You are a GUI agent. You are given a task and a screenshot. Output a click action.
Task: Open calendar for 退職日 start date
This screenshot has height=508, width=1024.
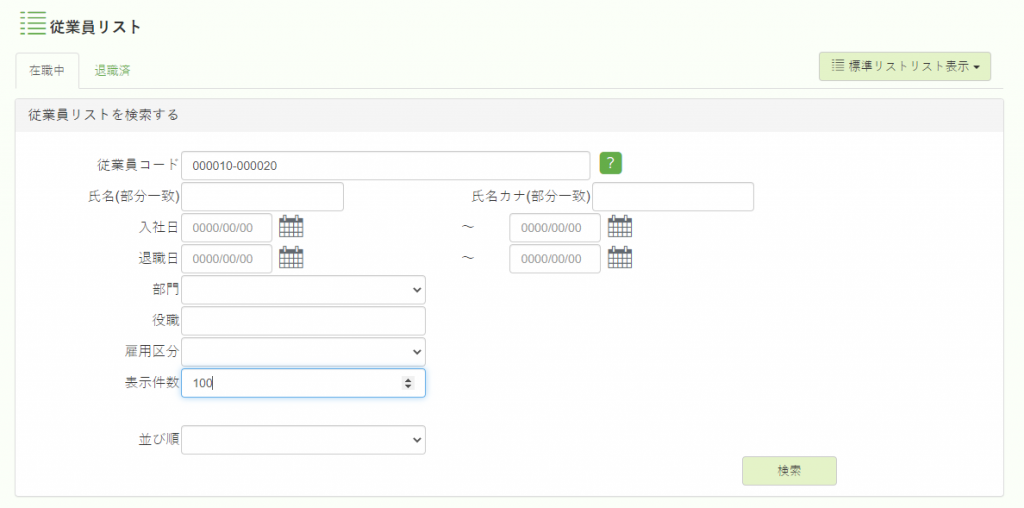(x=291, y=257)
